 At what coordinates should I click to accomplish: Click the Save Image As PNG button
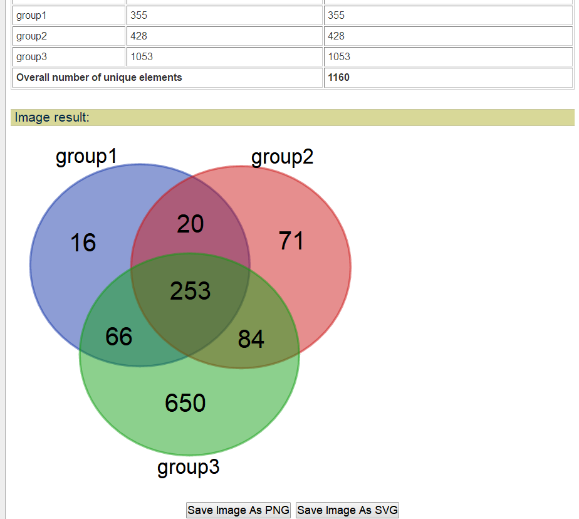point(238,510)
